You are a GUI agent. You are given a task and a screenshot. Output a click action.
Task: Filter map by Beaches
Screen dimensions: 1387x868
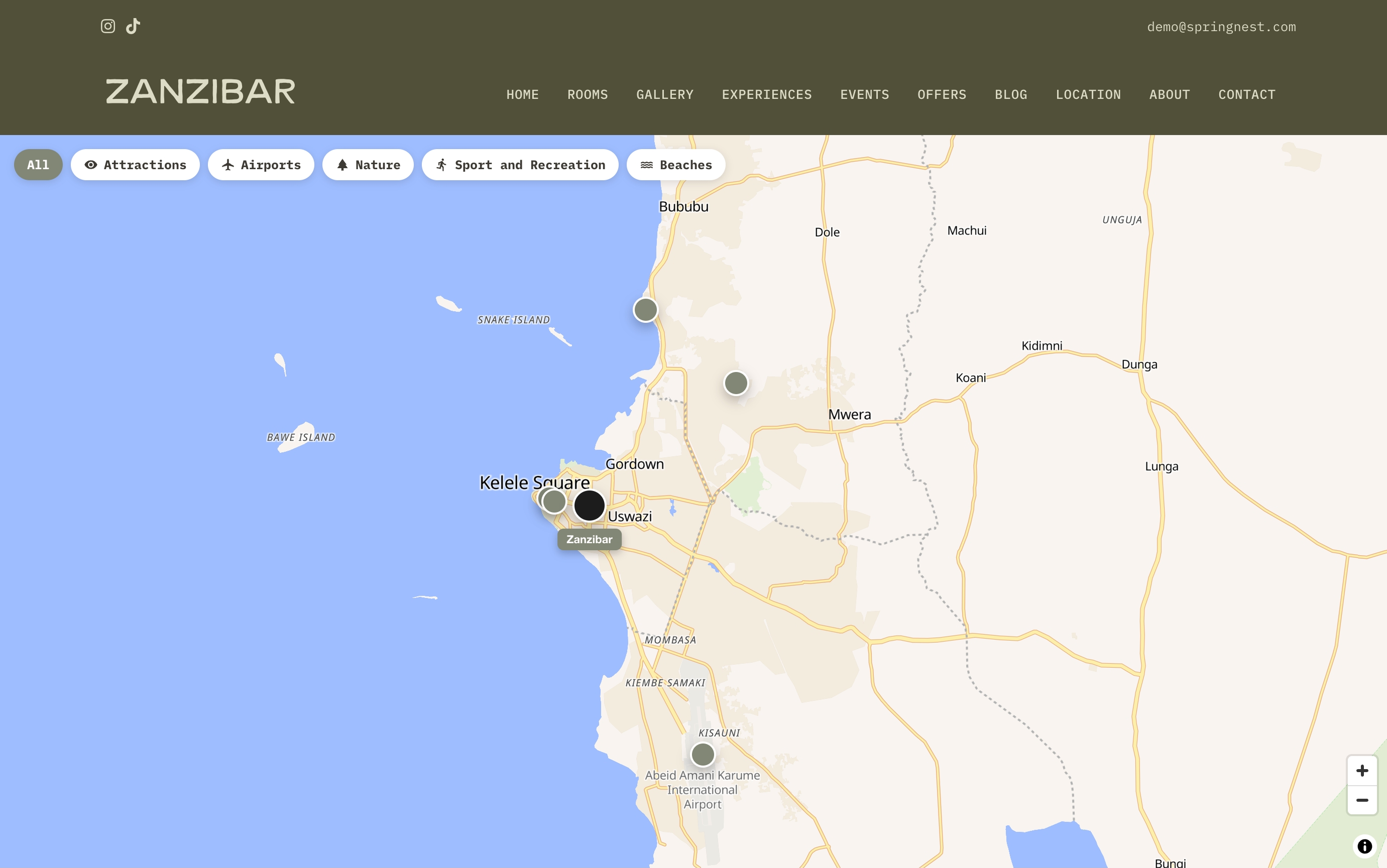[676, 165]
